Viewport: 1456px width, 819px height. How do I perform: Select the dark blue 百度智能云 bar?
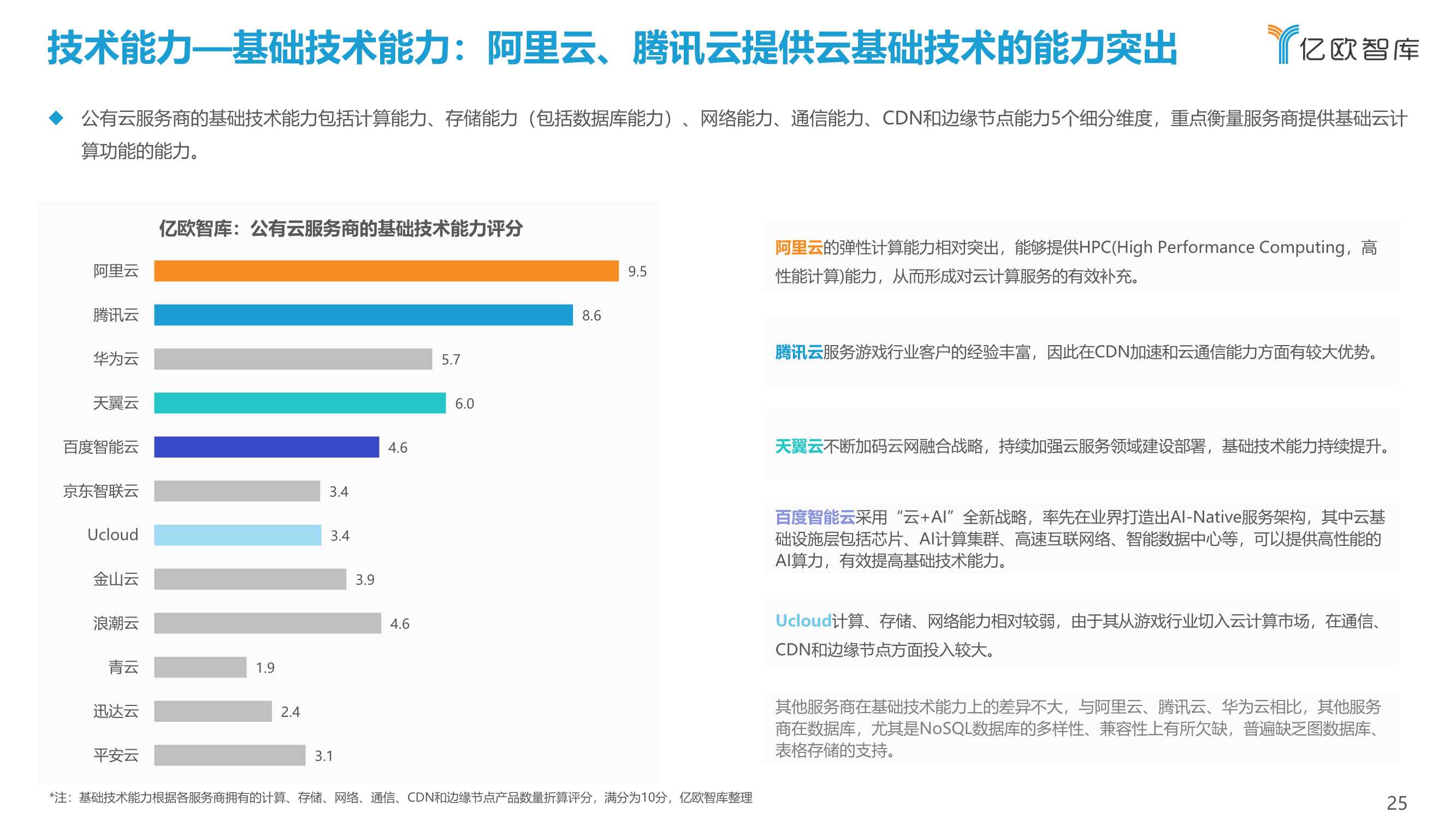tap(266, 447)
